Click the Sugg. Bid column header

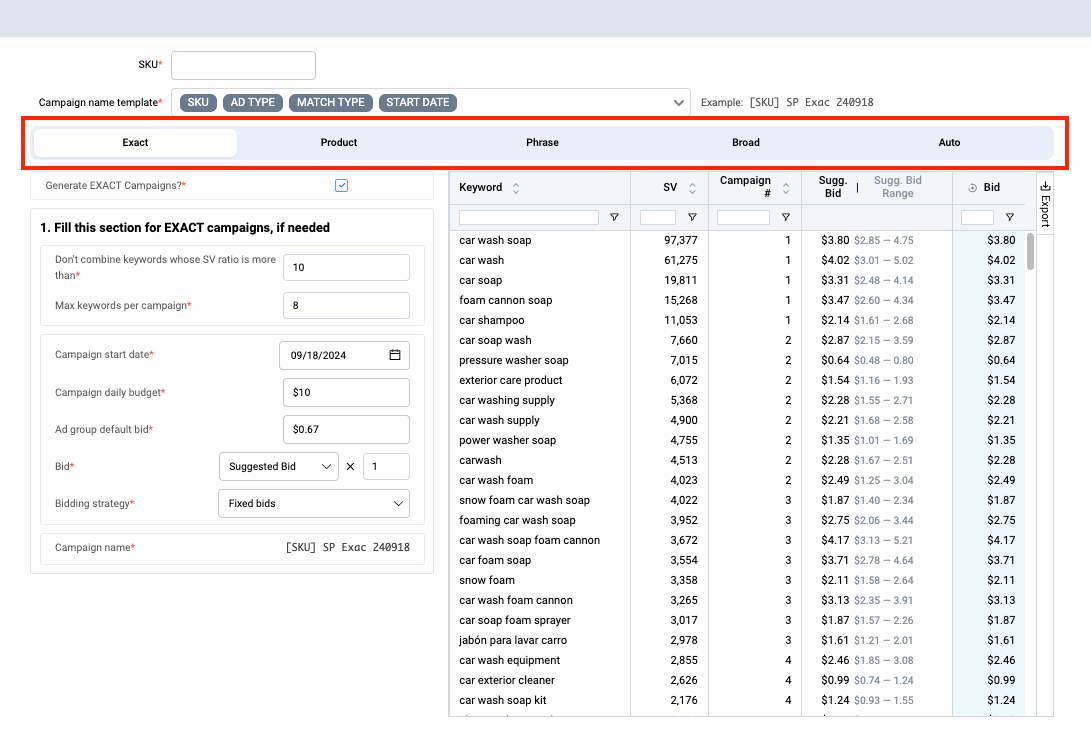(833, 186)
